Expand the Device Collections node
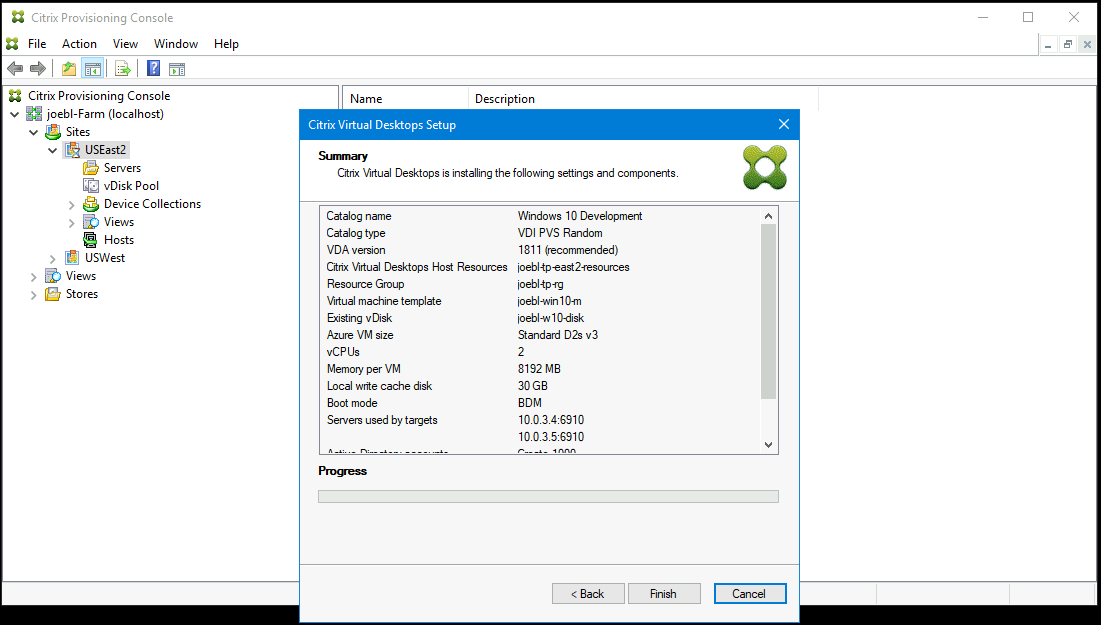 click(70, 203)
